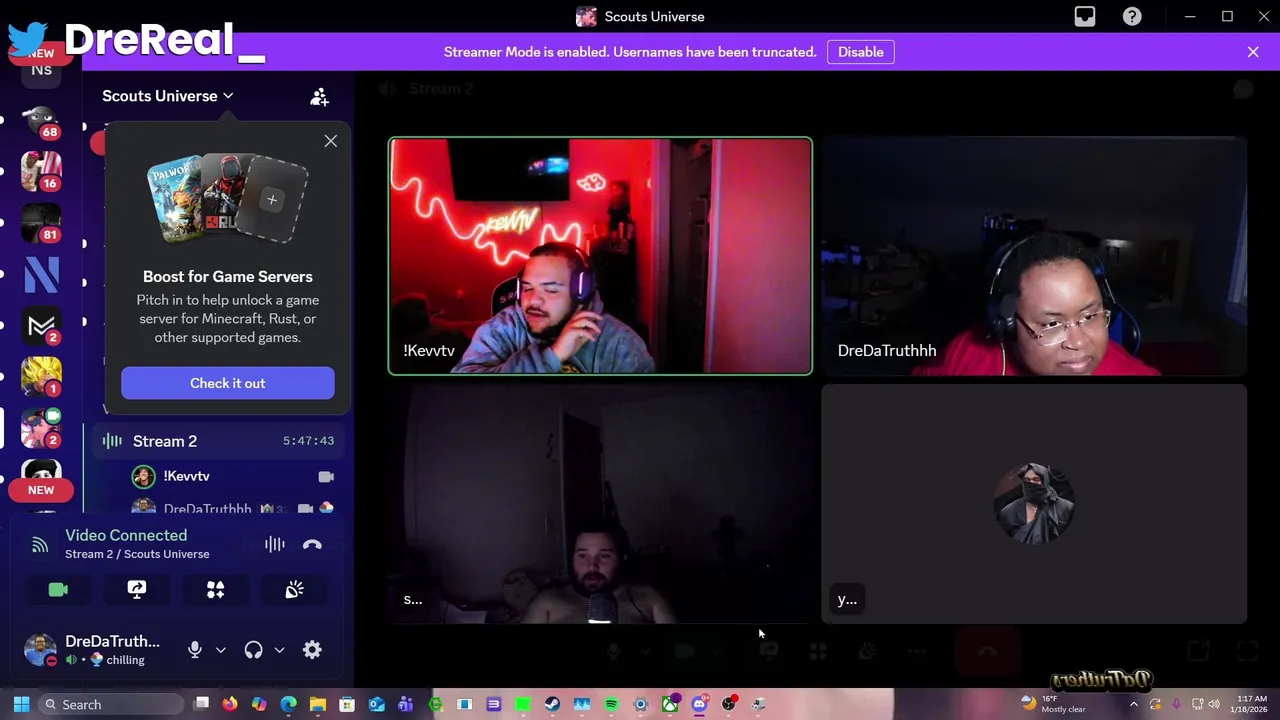Open the Help question mark icon

click(x=1132, y=17)
